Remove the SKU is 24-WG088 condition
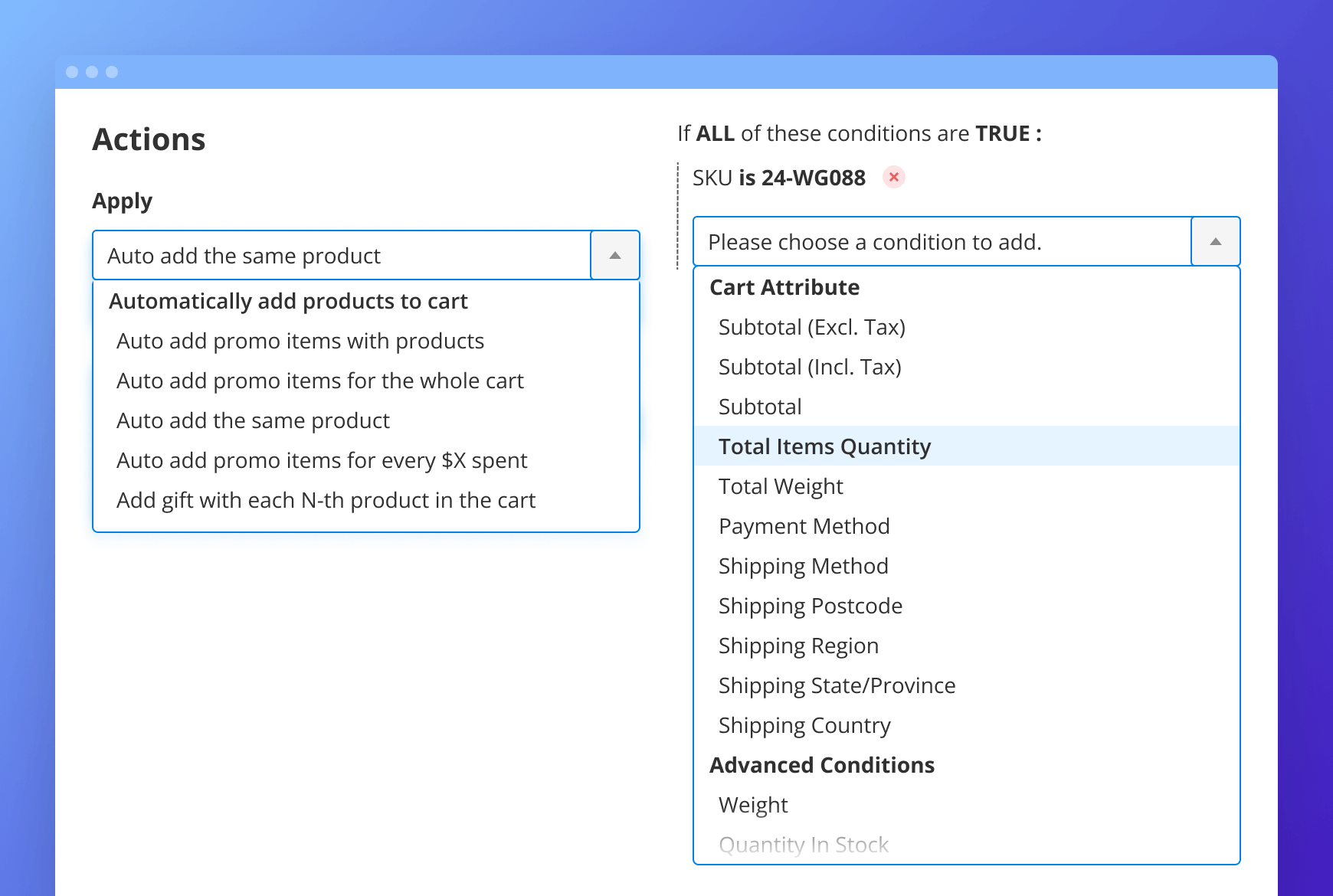This screenshot has width=1333, height=896. click(893, 177)
